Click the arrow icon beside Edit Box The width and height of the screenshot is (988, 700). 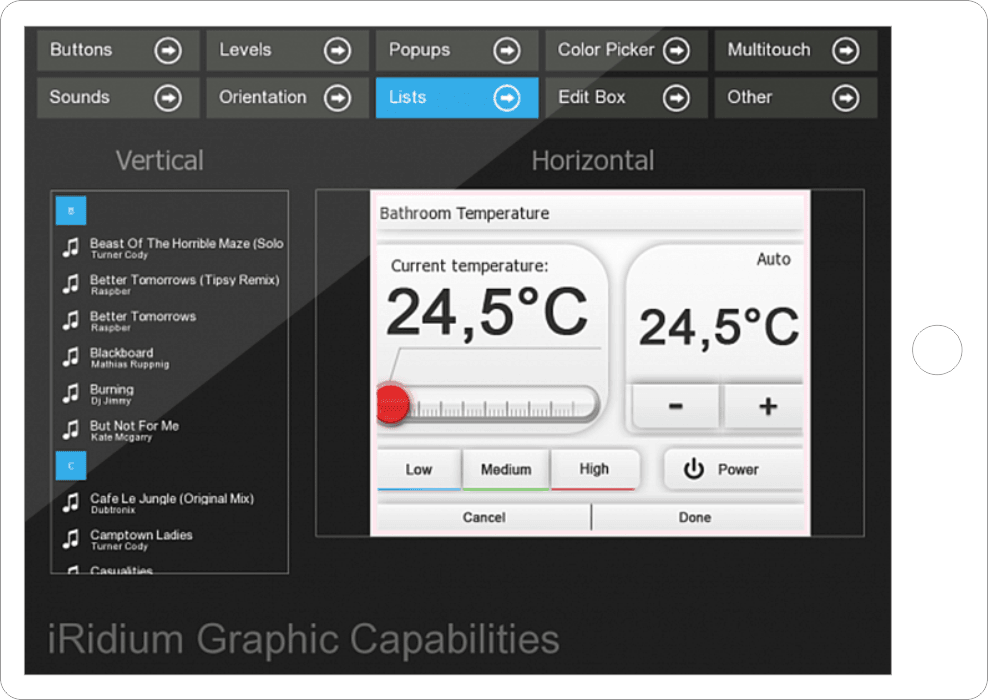point(677,98)
